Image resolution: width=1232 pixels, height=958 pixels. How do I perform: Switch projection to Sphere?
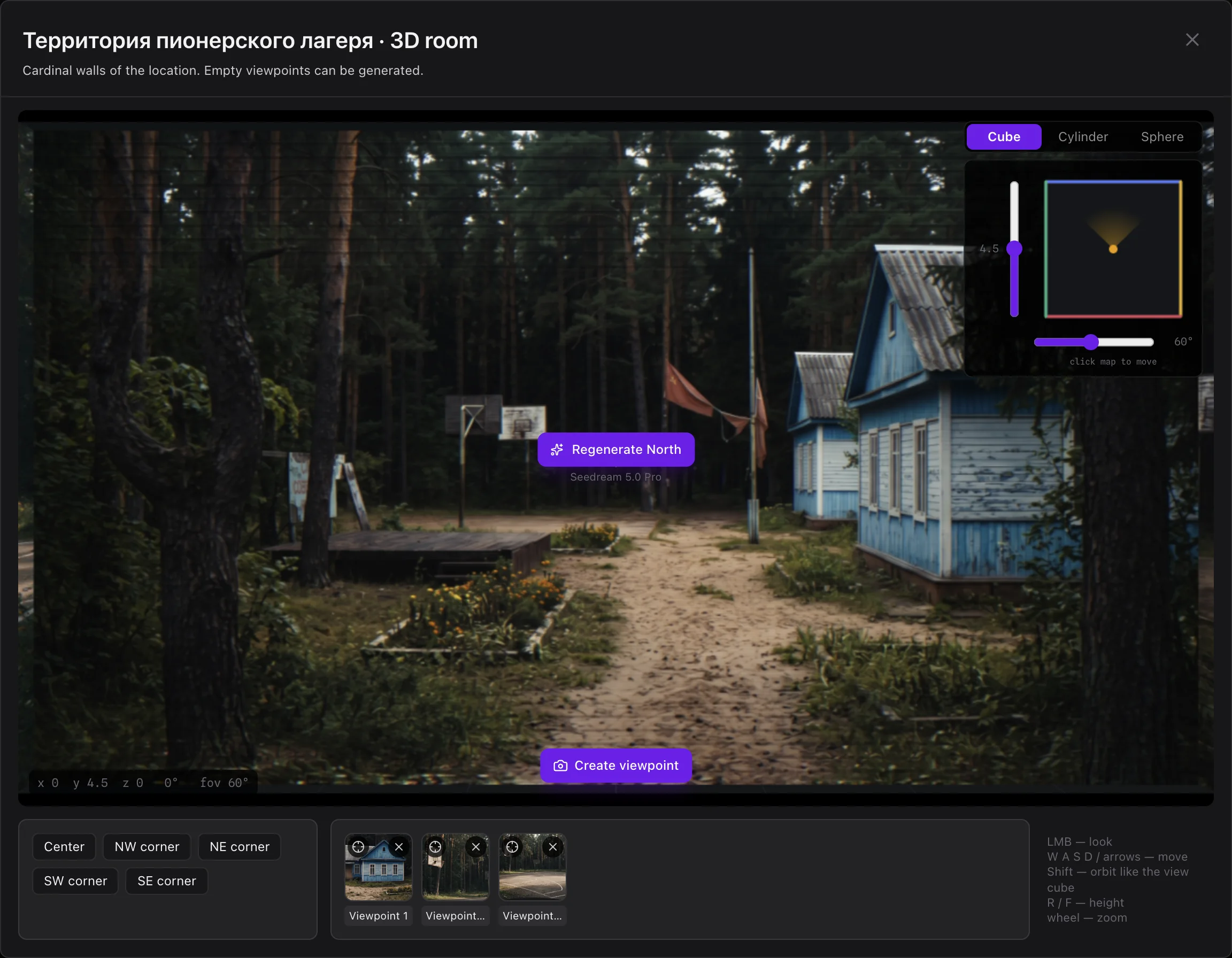[x=1162, y=137]
